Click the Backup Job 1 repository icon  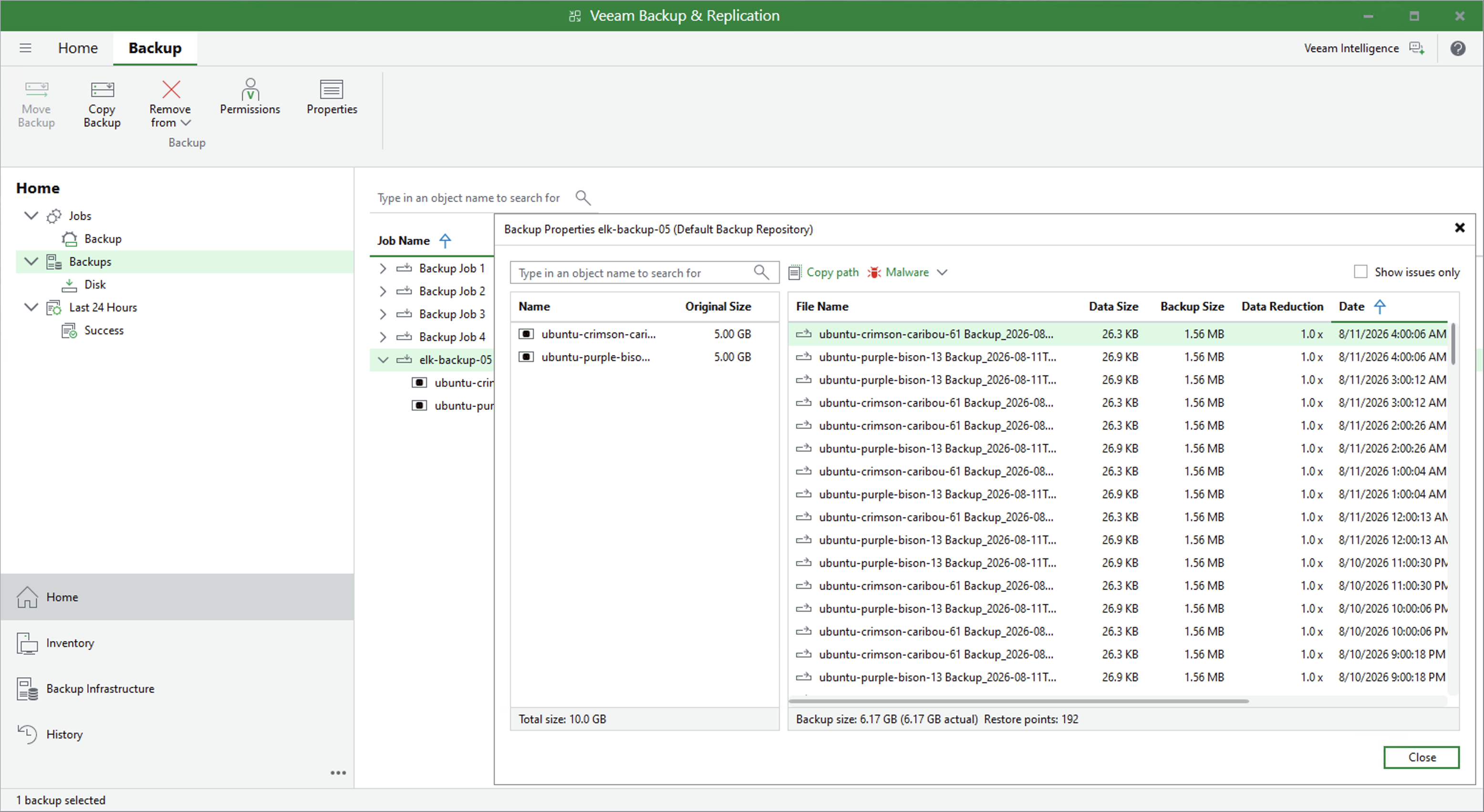tap(405, 268)
